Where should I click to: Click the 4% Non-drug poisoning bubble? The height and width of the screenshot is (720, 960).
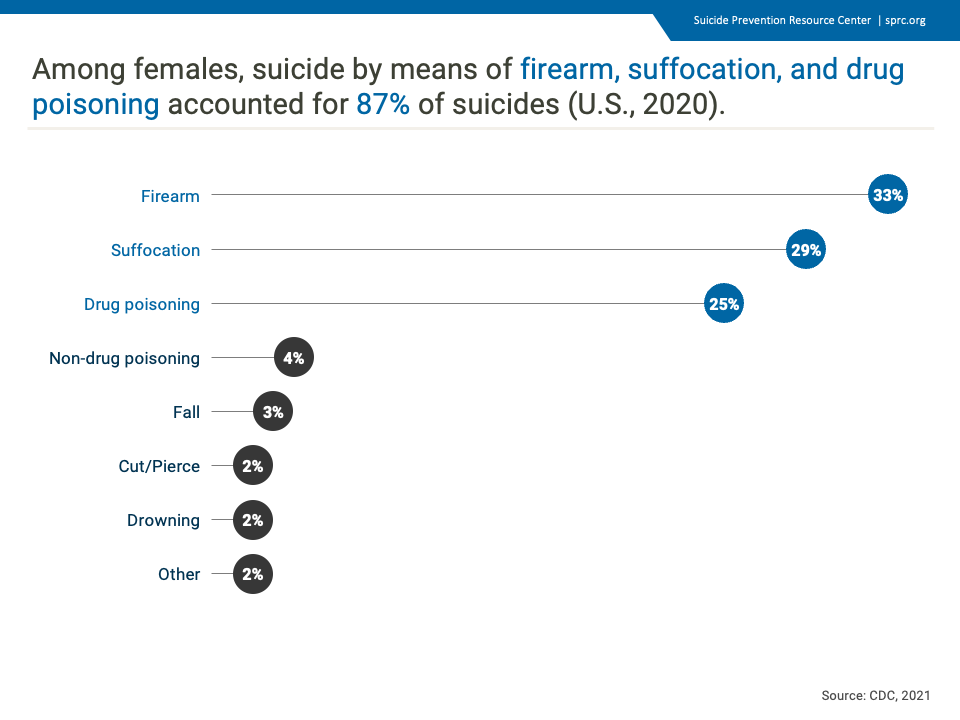click(x=294, y=357)
